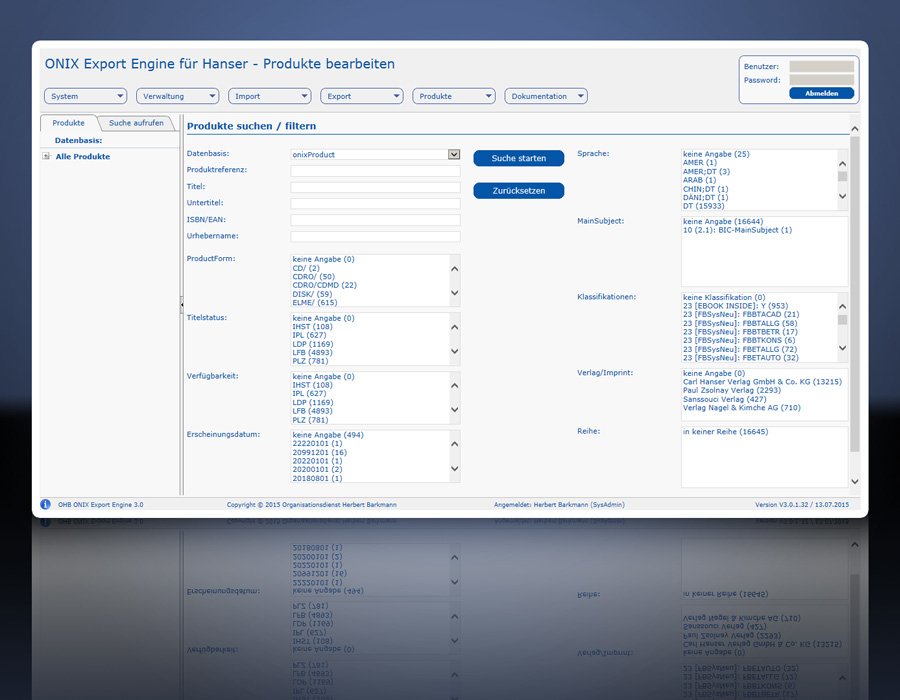
Task: Open the System menu dropdown
Action: point(86,96)
